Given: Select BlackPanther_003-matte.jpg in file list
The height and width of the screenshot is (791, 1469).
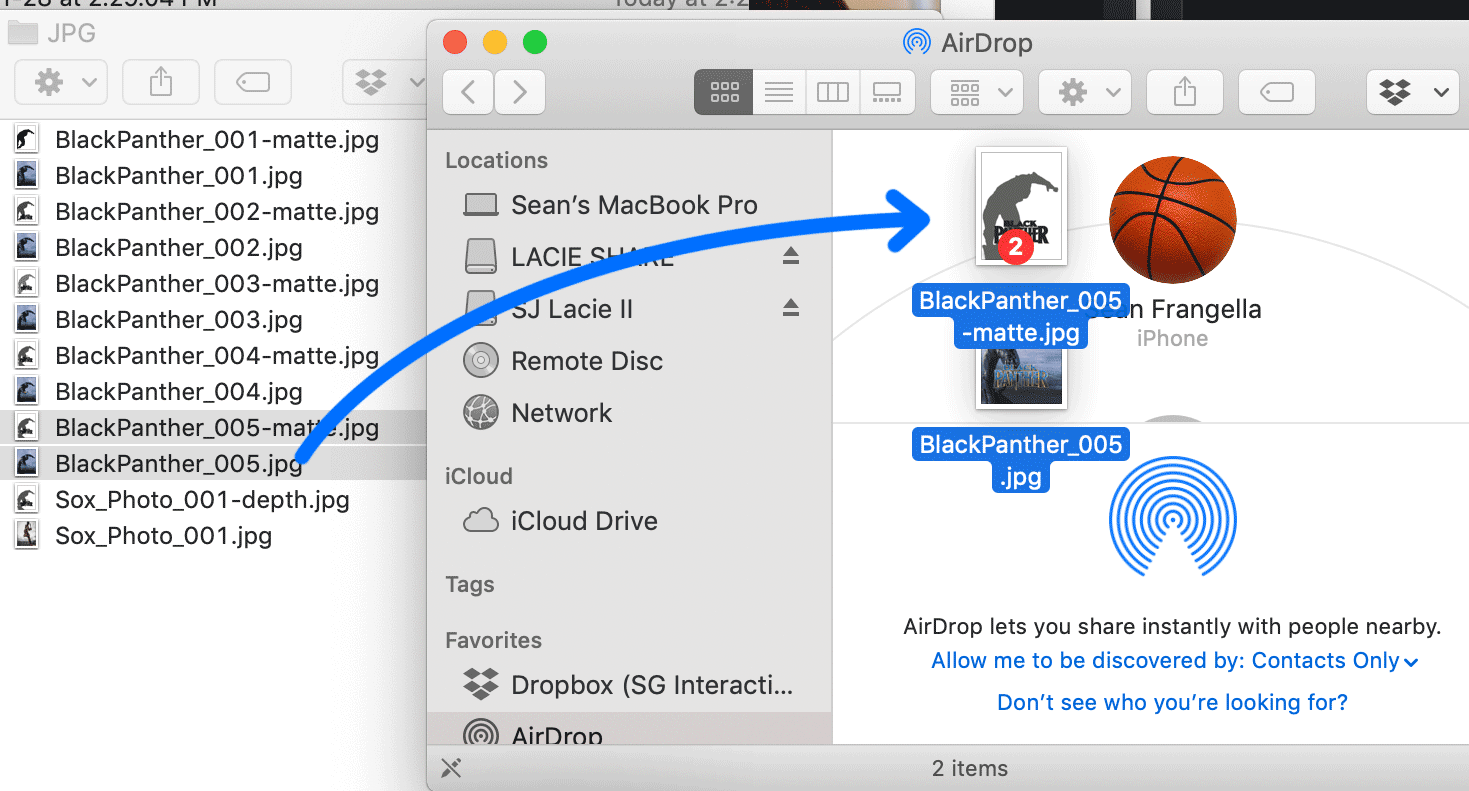Looking at the screenshot, I should tap(217, 284).
